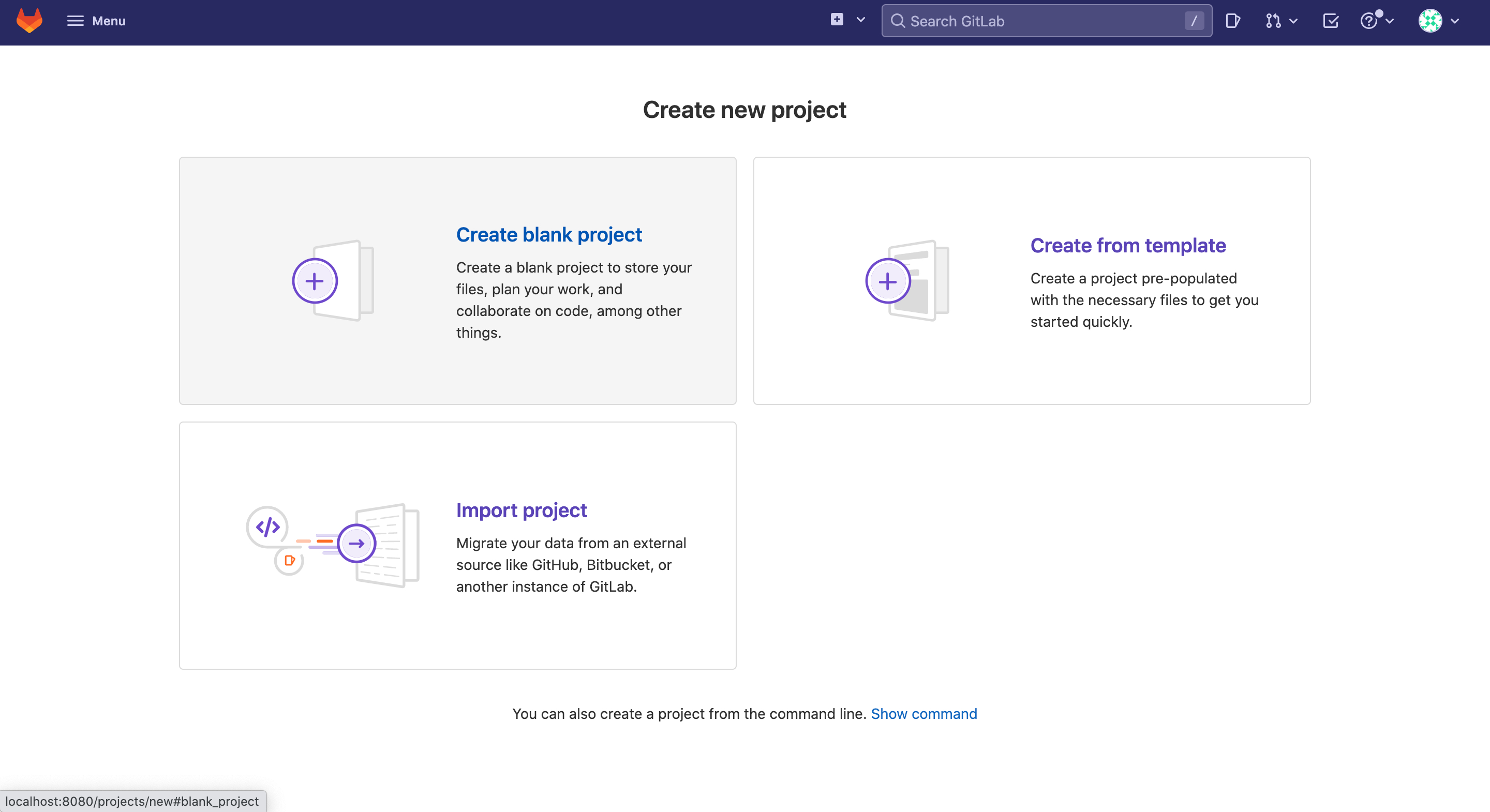1490x812 pixels.
Task: Click the command line hint text
Action: tap(689, 714)
